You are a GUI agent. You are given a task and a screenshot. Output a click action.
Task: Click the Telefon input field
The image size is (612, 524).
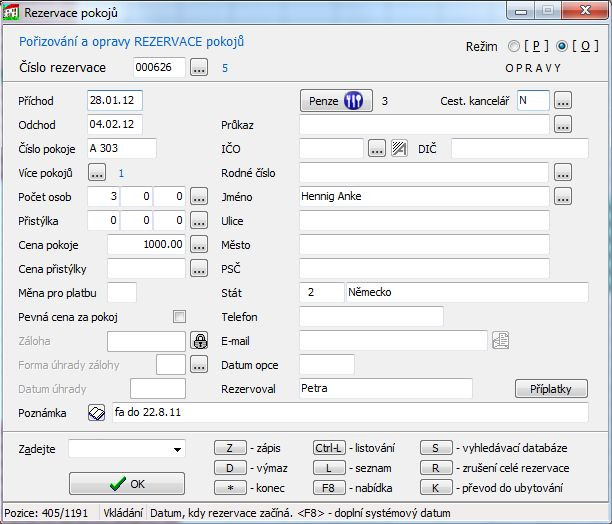coord(371,316)
